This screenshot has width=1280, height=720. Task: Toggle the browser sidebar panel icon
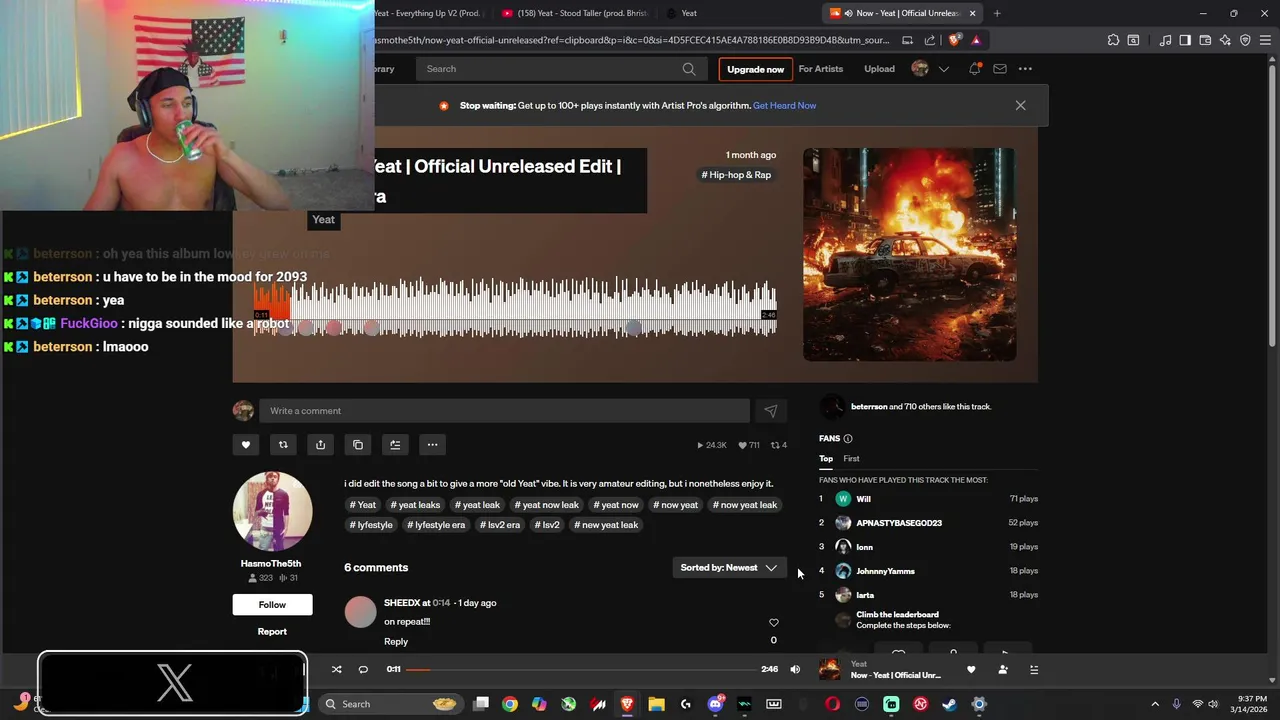(x=1185, y=40)
